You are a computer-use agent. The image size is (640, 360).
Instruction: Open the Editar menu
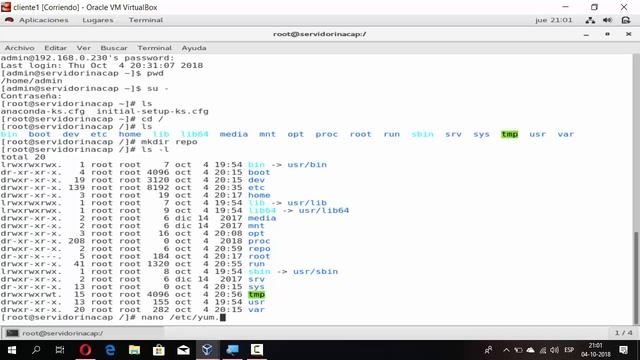tap(55, 48)
